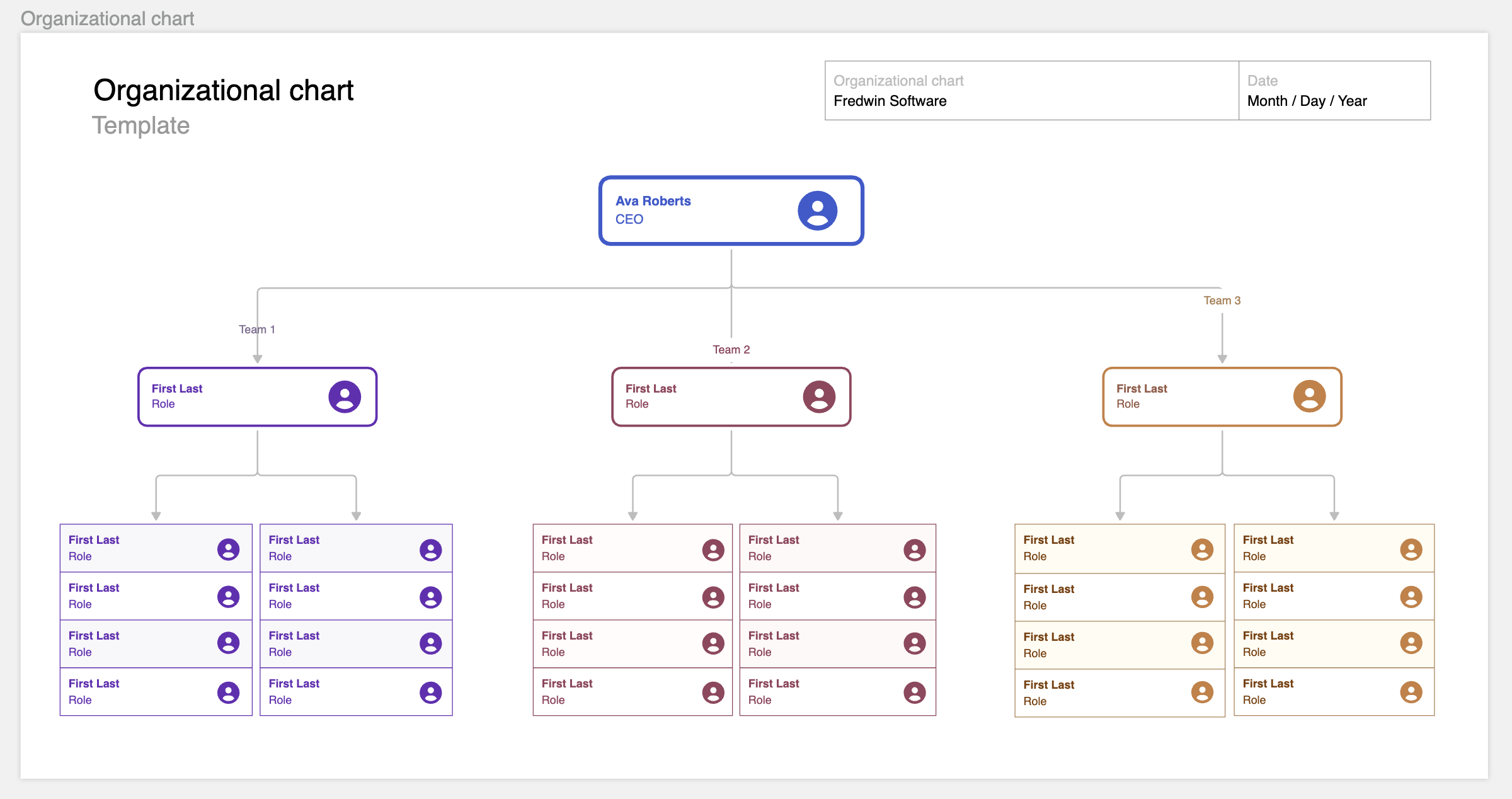Select the Team 2 label above the maroon card
This screenshot has width=1512, height=799.
click(x=731, y=348)
